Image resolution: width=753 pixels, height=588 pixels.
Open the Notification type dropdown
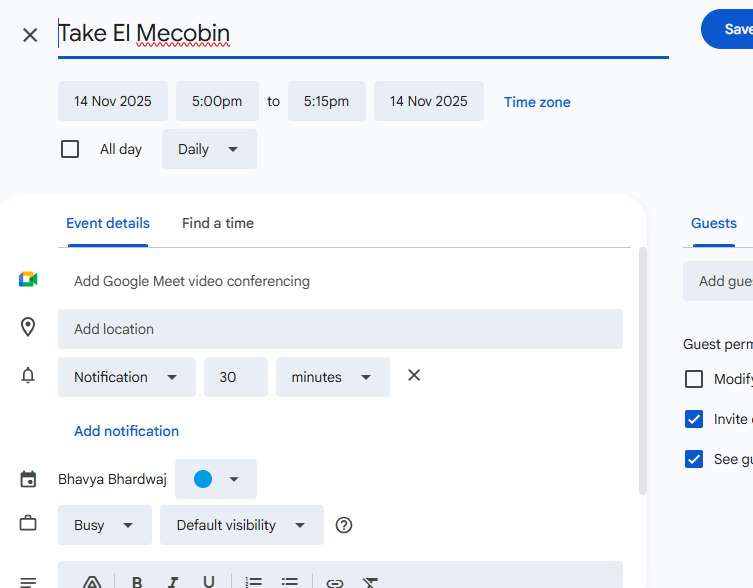[127, 377]
